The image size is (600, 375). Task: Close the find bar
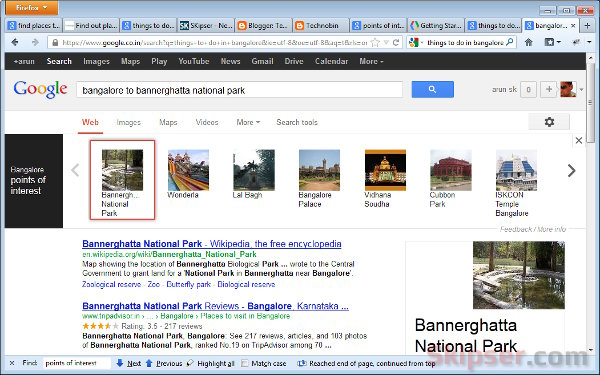pos(12,363)
